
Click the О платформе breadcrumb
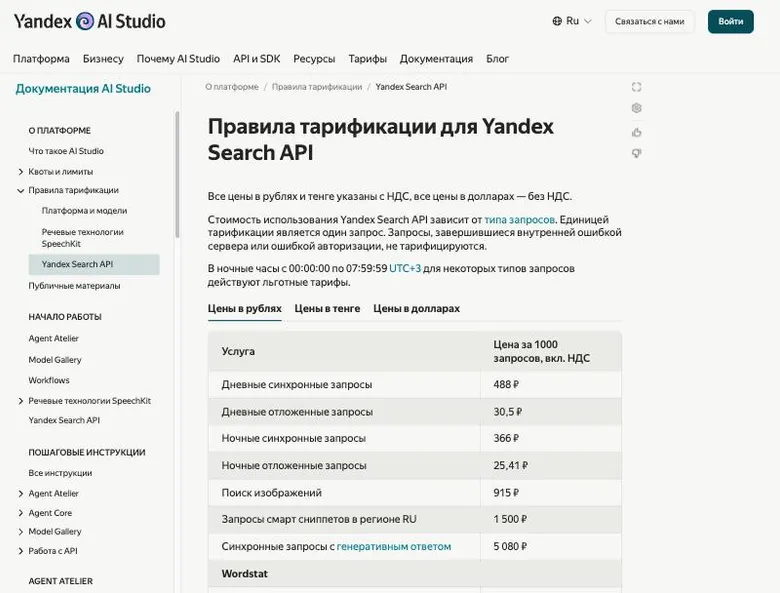[232, 87]
